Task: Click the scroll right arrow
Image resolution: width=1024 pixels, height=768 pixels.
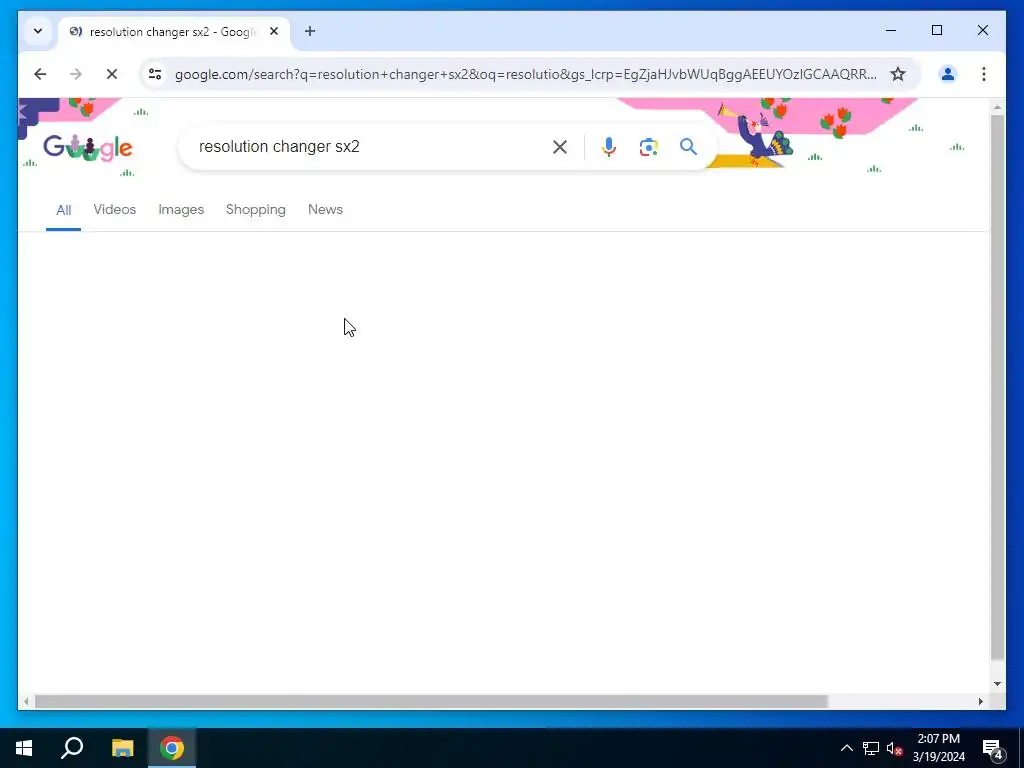Action: pyautogui.click(x=981, y=701)
